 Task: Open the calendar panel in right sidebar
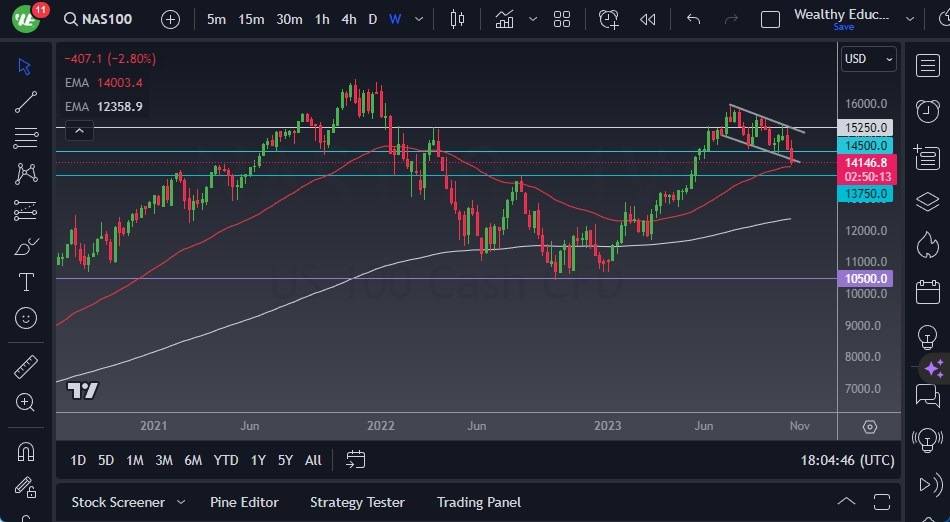[x=928, y=292]
